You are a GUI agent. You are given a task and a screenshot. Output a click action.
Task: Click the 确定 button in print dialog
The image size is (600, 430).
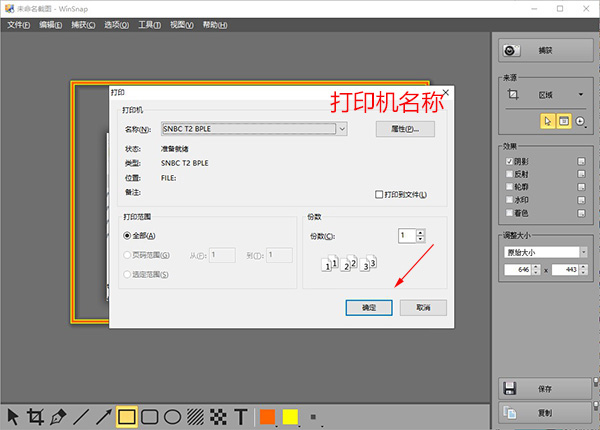[x=369, y=308]
